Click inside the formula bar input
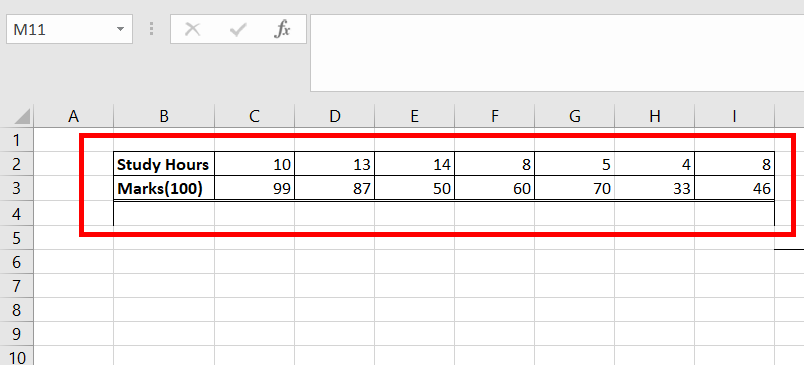Image resolution: width=804 pixels, height=365 pixels. click(557, 53)
